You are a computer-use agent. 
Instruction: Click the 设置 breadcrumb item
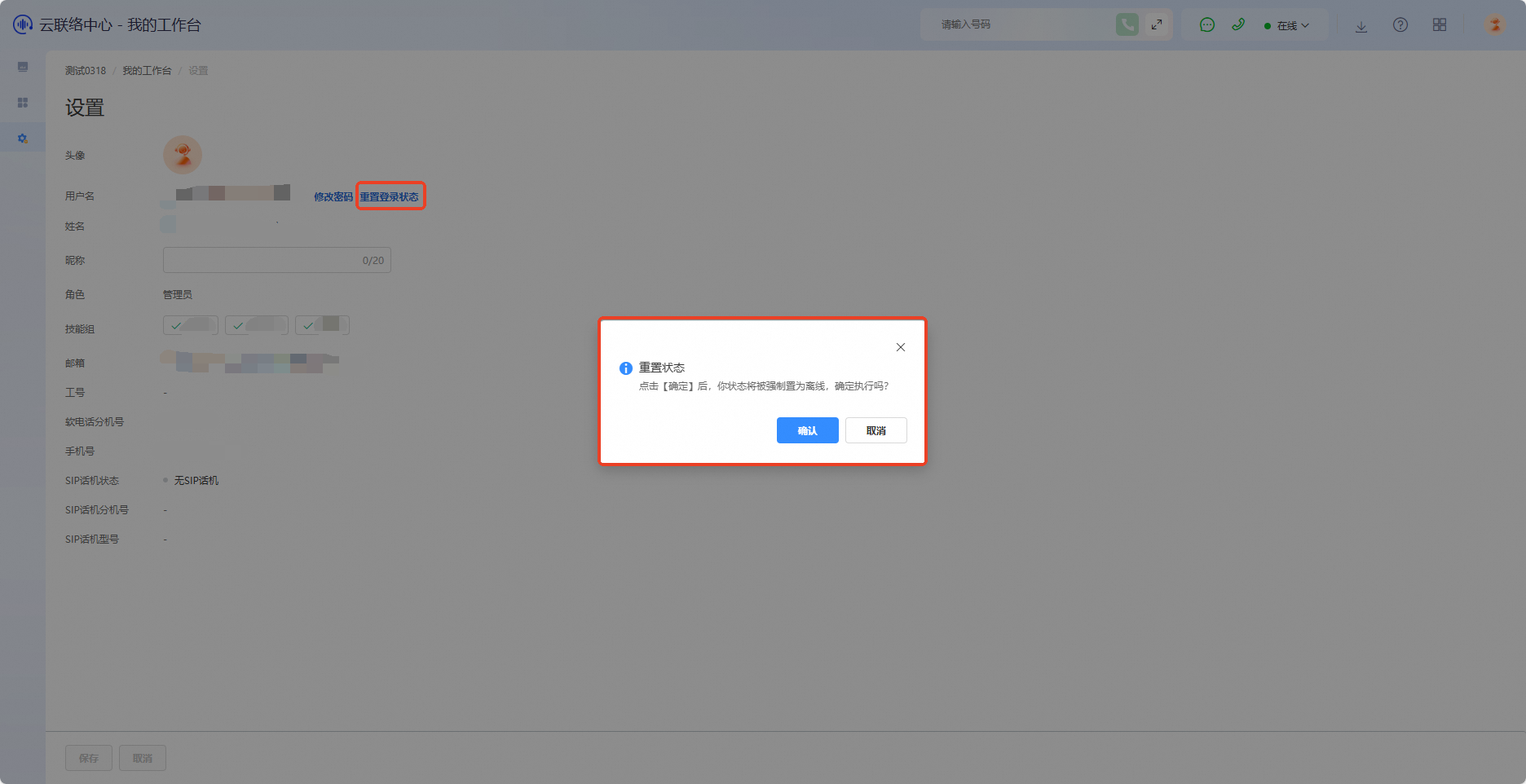(198, 71)
